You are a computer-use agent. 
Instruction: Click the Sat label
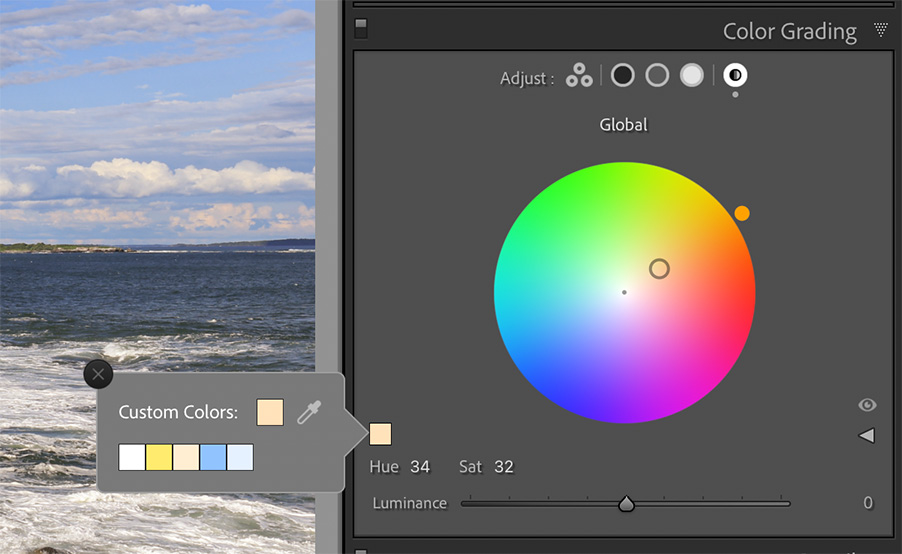tap(471, 467)
